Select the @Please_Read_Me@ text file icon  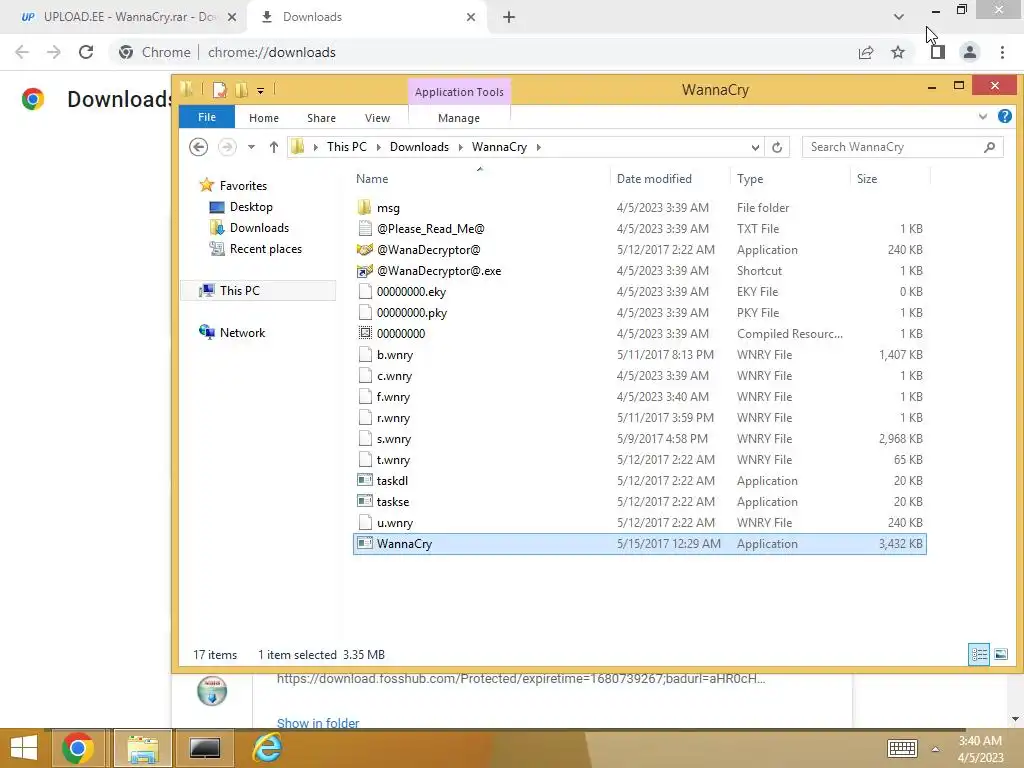tap(364, 229)
